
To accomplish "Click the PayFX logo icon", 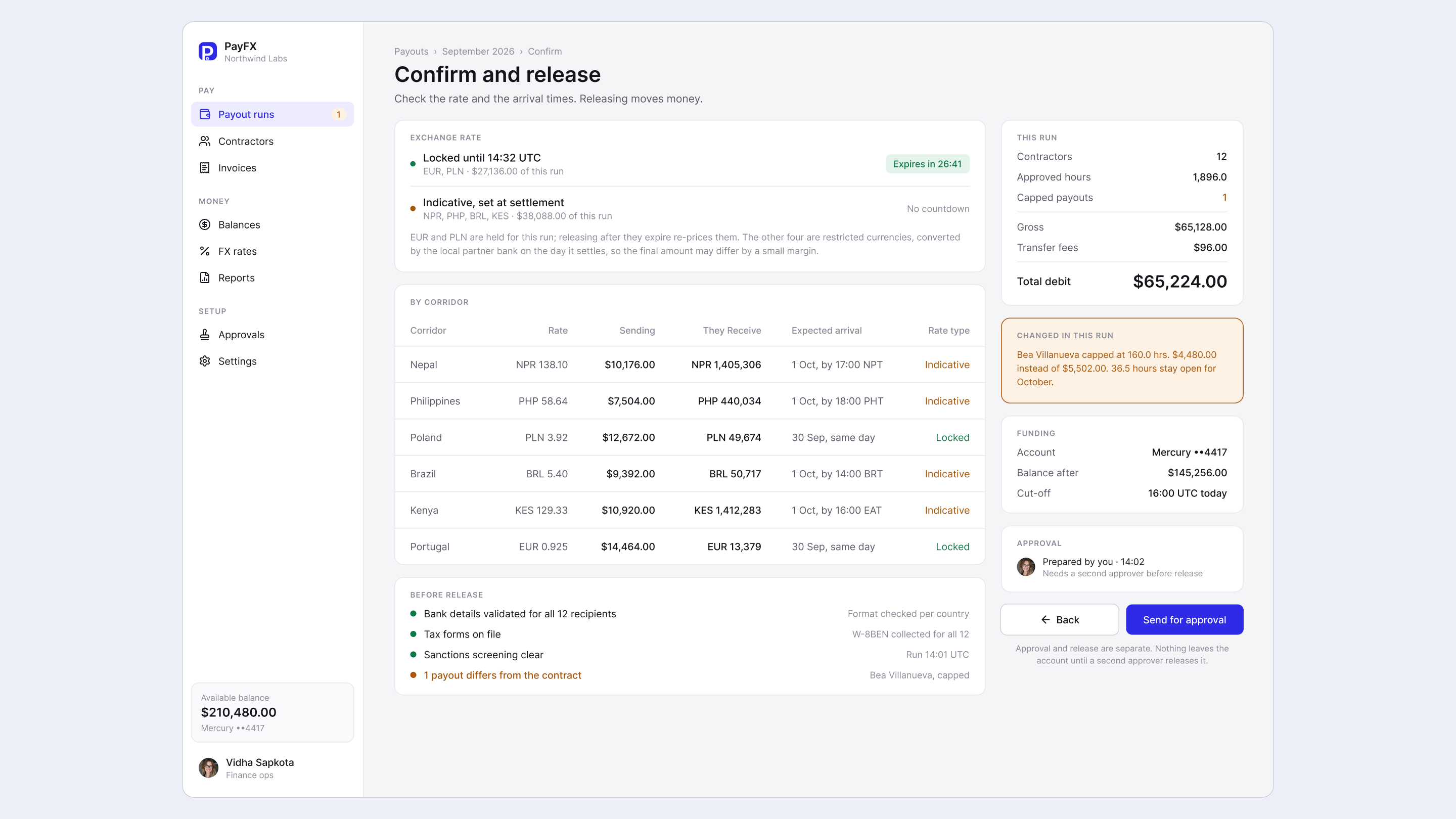I will coord(207,52).
